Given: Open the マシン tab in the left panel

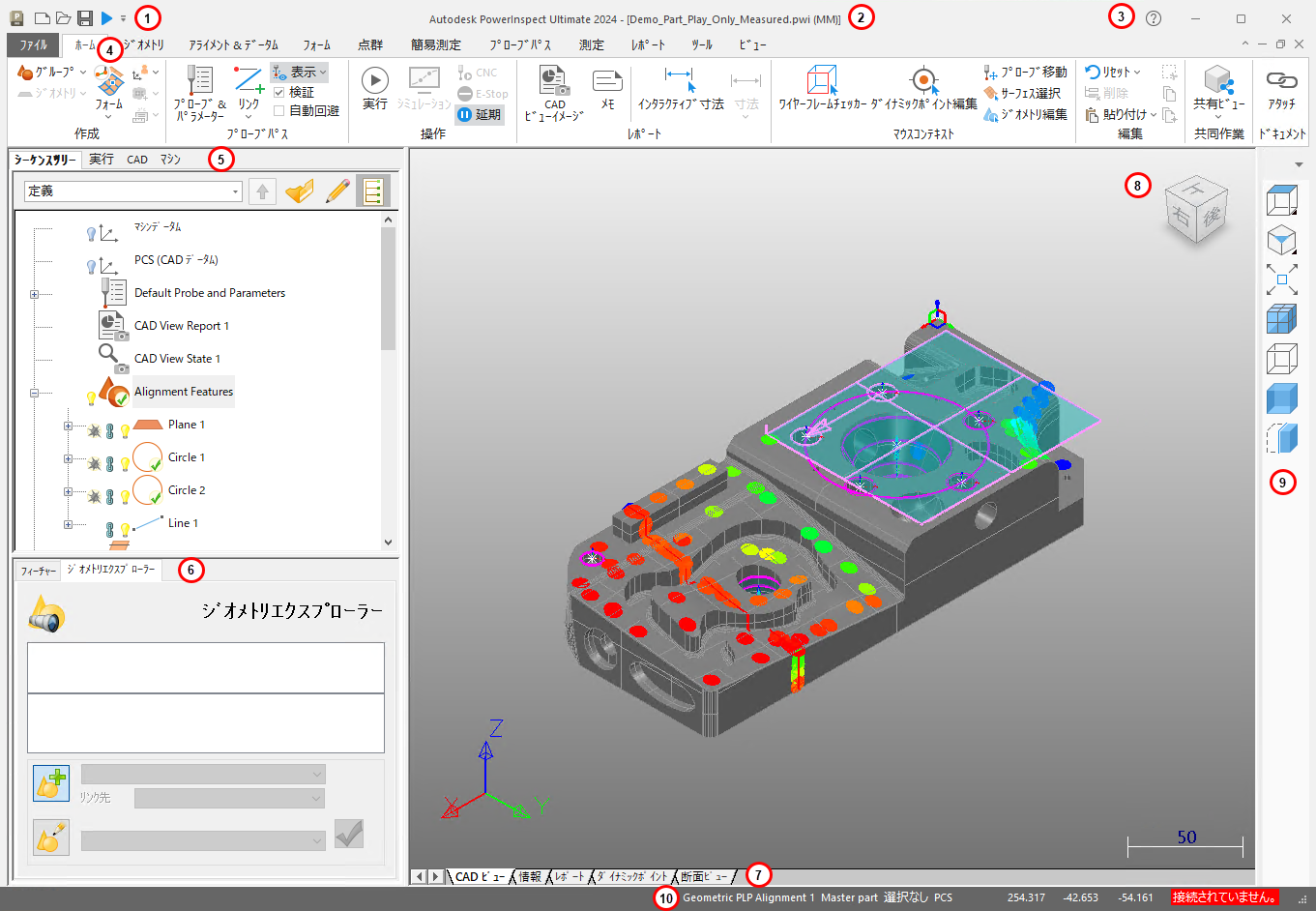Looking at the screenshot, I should pyautogui.click(x=170, y=160).
